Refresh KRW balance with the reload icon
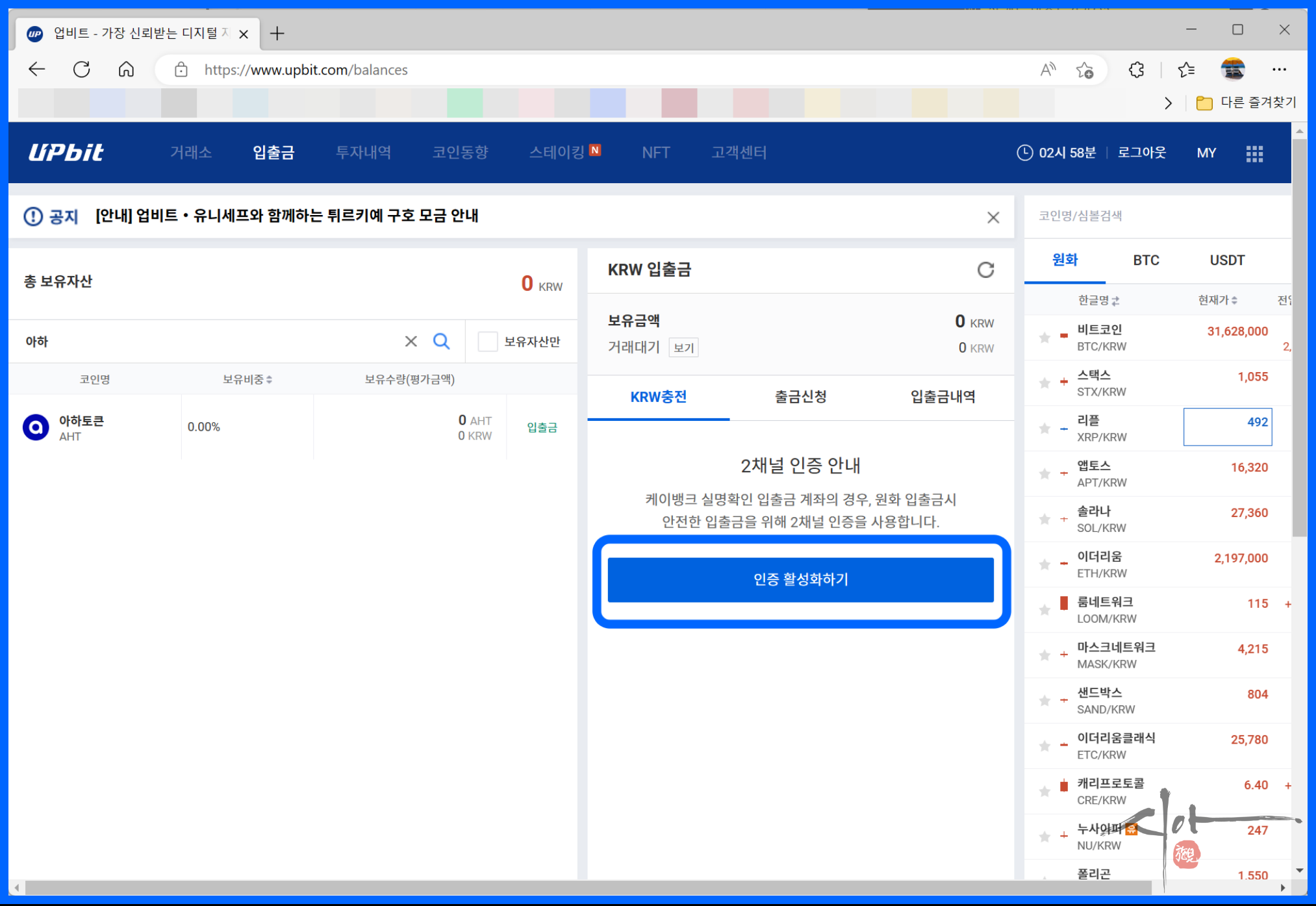The height and width of the screenshot is (906, 1316). click(985, 270)
